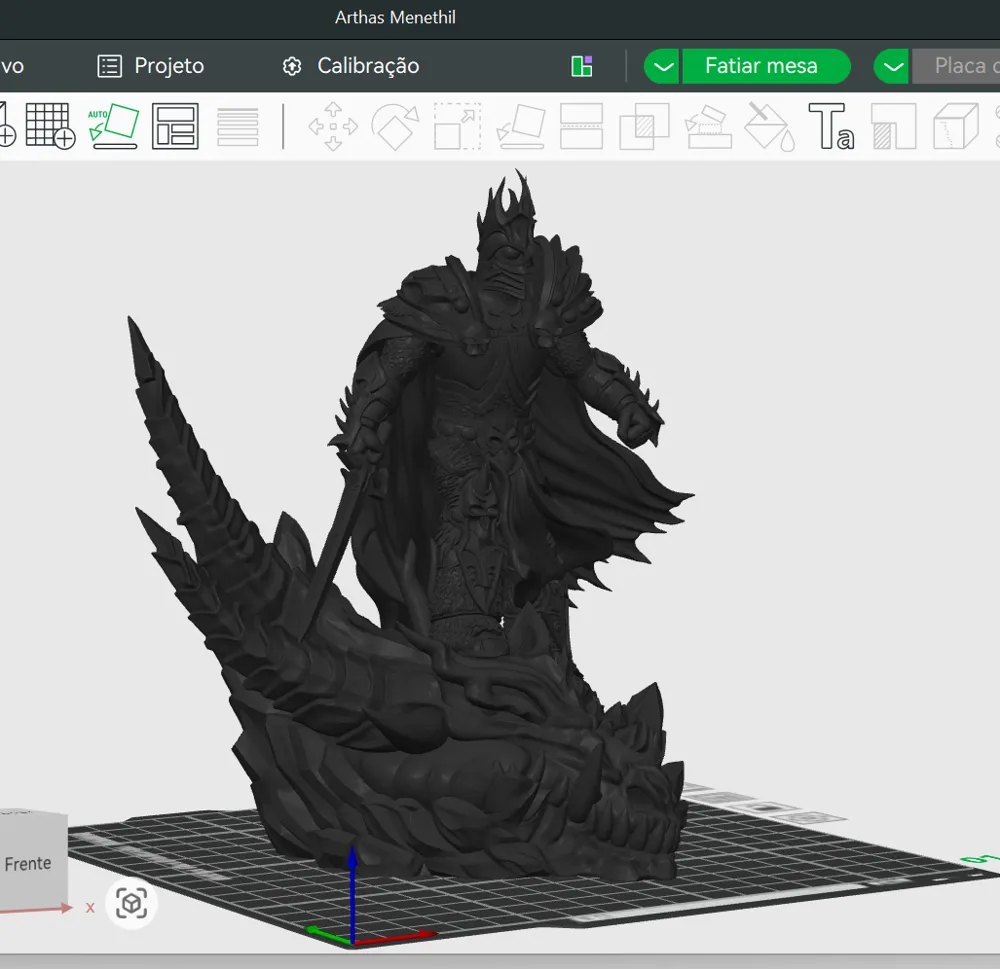The width and height of the screenshot is (1000, 969).
Task: Select the Rotate tool
Action: (x=395, y=126)
